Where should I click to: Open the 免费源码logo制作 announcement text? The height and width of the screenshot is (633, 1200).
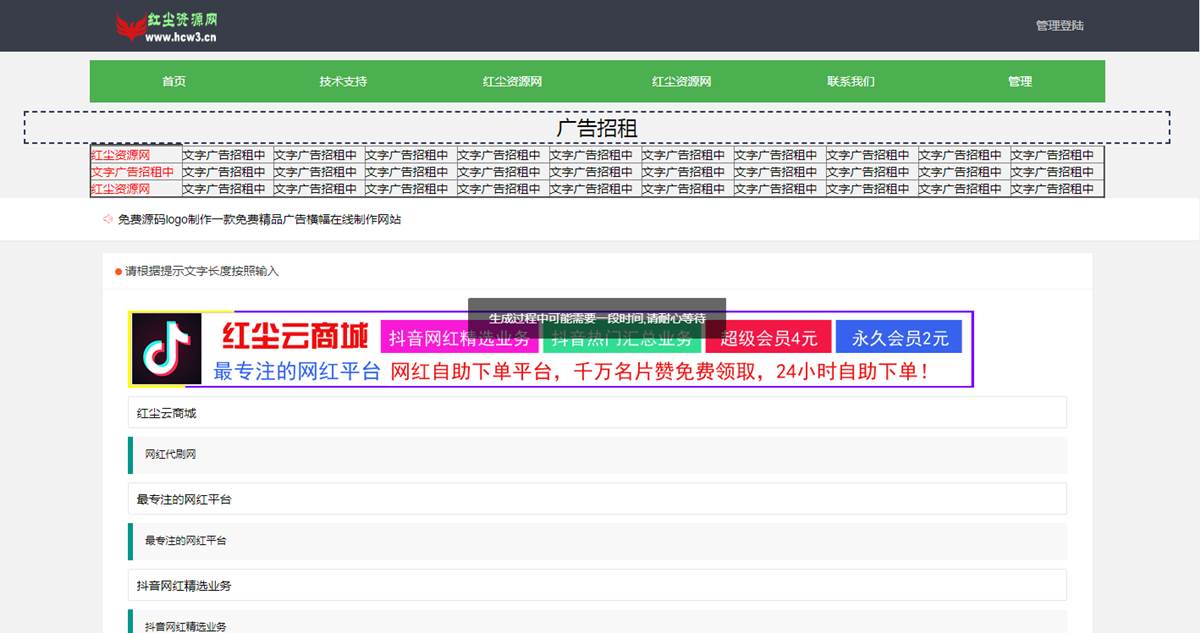[x=259, y=220]
